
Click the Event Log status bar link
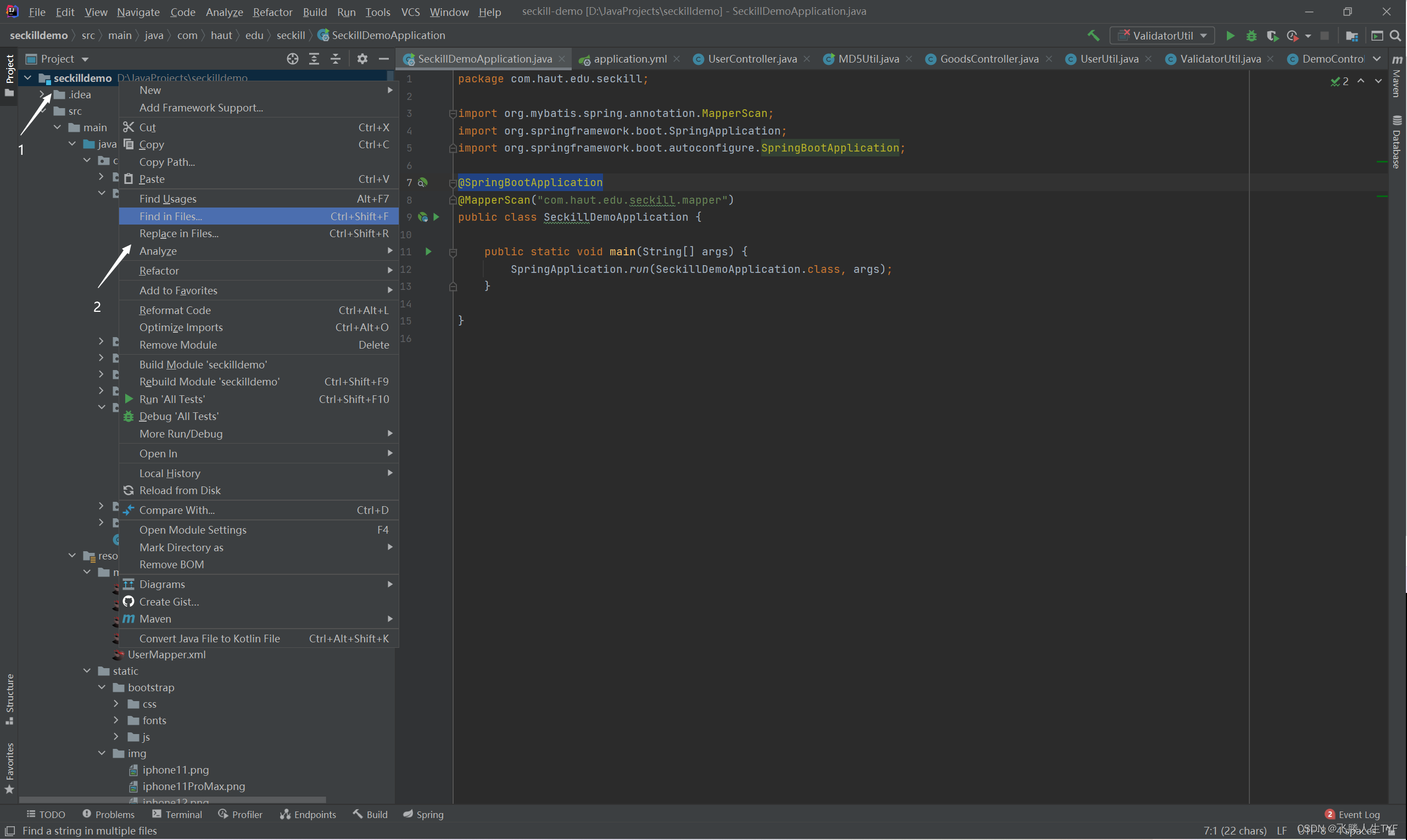coord(1360,814)
